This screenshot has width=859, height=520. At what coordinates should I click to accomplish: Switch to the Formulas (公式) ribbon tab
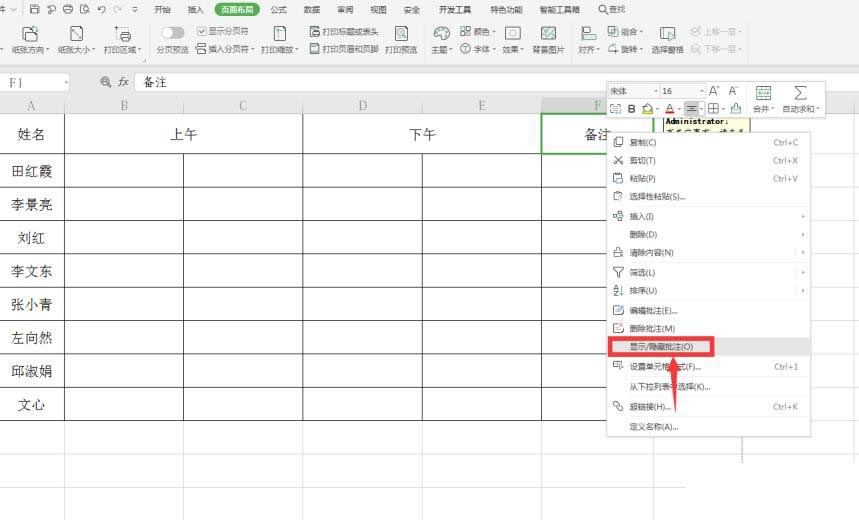point(278,9)
